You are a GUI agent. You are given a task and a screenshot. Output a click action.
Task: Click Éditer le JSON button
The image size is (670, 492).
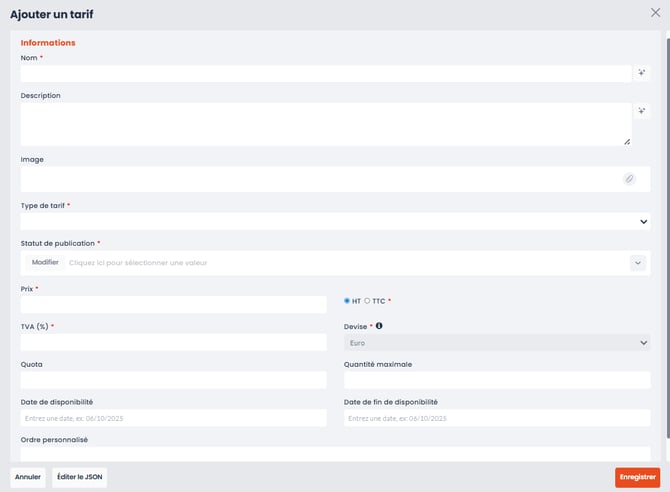(79, 477)
